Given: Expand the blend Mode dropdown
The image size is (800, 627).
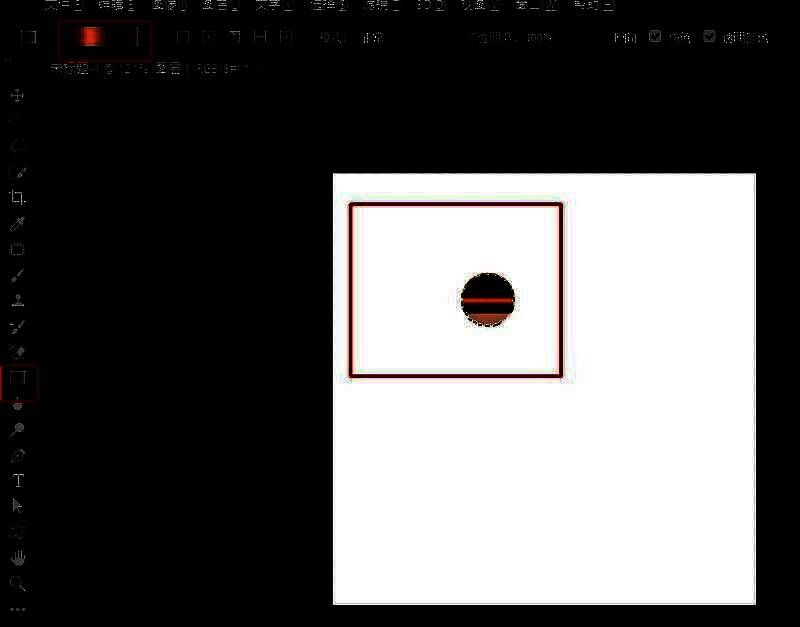Looking at the screenshot, I should coord(372,38).
